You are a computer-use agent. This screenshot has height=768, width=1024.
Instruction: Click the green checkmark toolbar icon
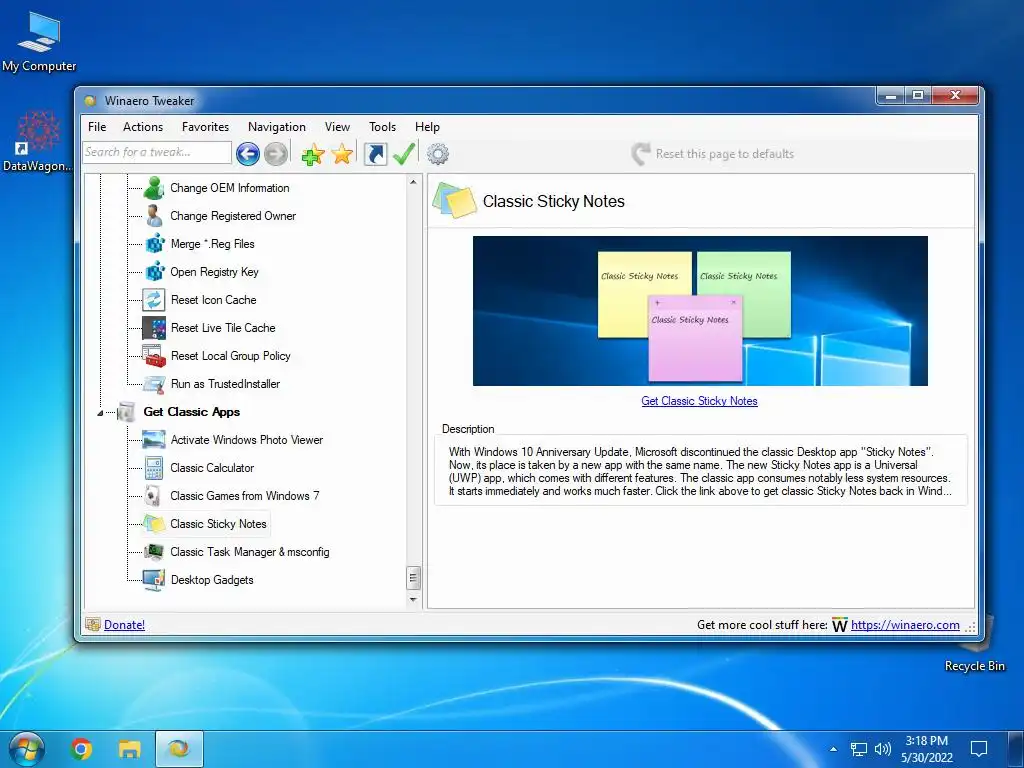click(x=404, y=154)
